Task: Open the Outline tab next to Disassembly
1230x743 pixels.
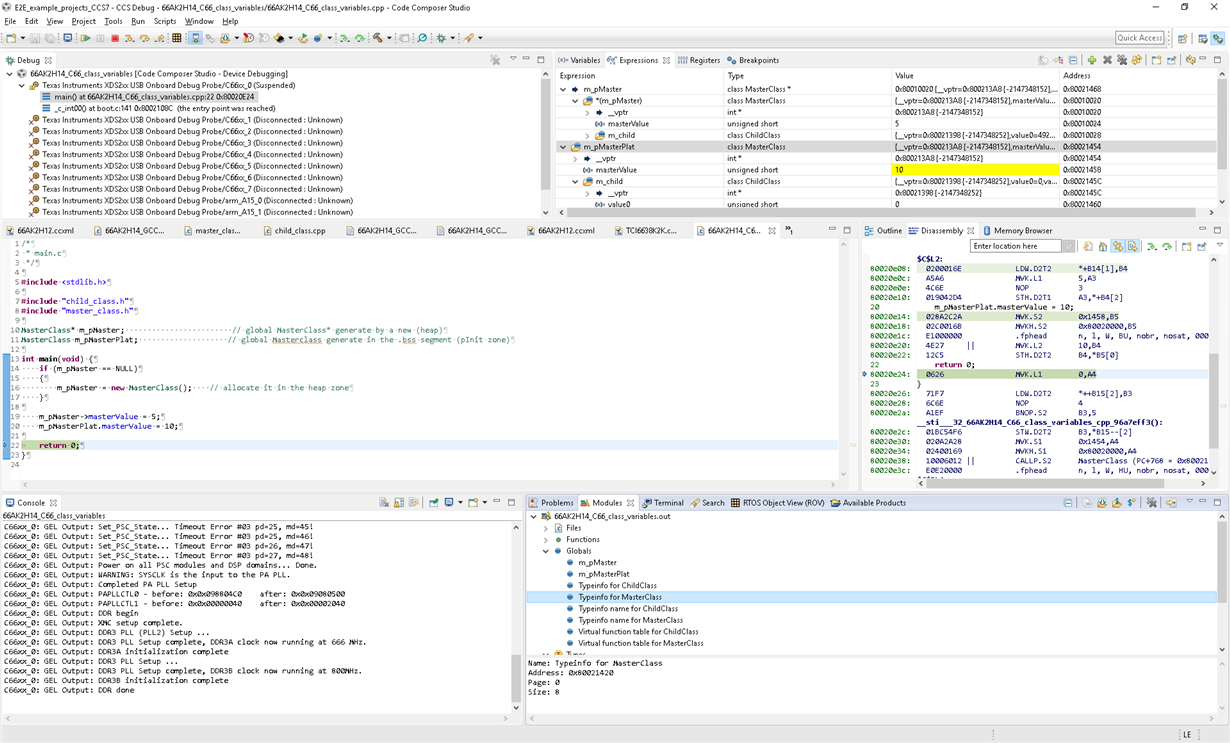Action: (883, 231)
